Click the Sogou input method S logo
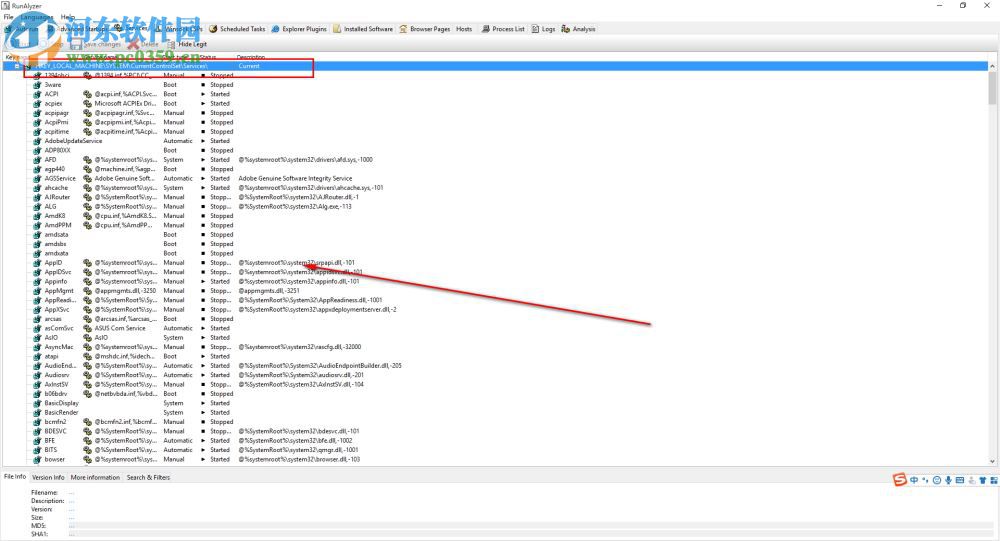1000x541 pixels. coord(899,480)
